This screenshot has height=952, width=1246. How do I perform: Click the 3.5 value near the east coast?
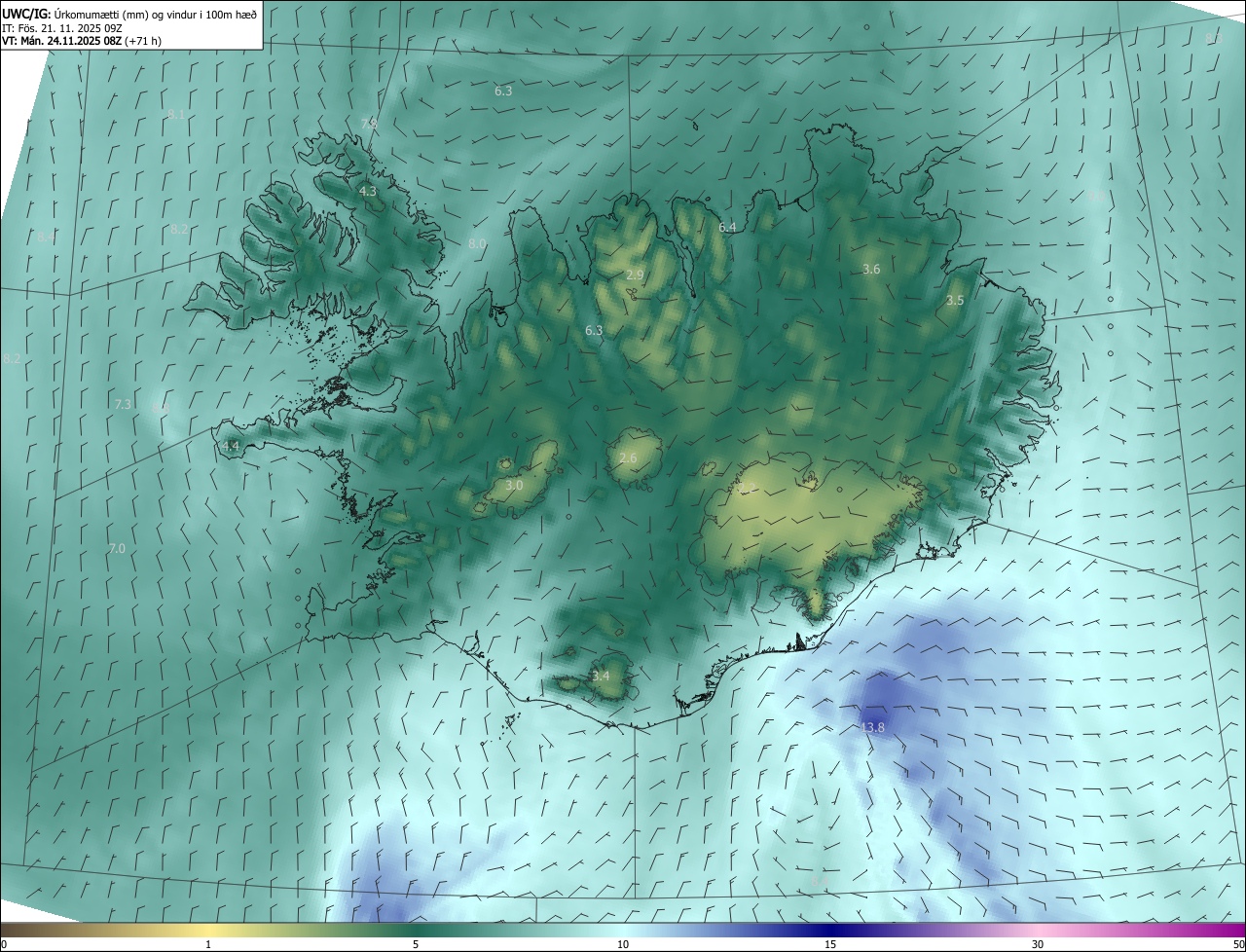(955, 301)
